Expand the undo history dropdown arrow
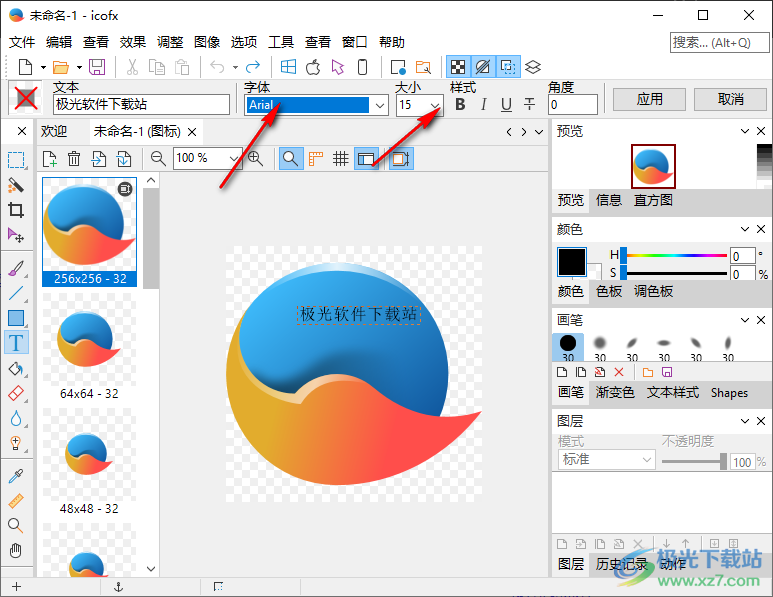 point(235,68)
